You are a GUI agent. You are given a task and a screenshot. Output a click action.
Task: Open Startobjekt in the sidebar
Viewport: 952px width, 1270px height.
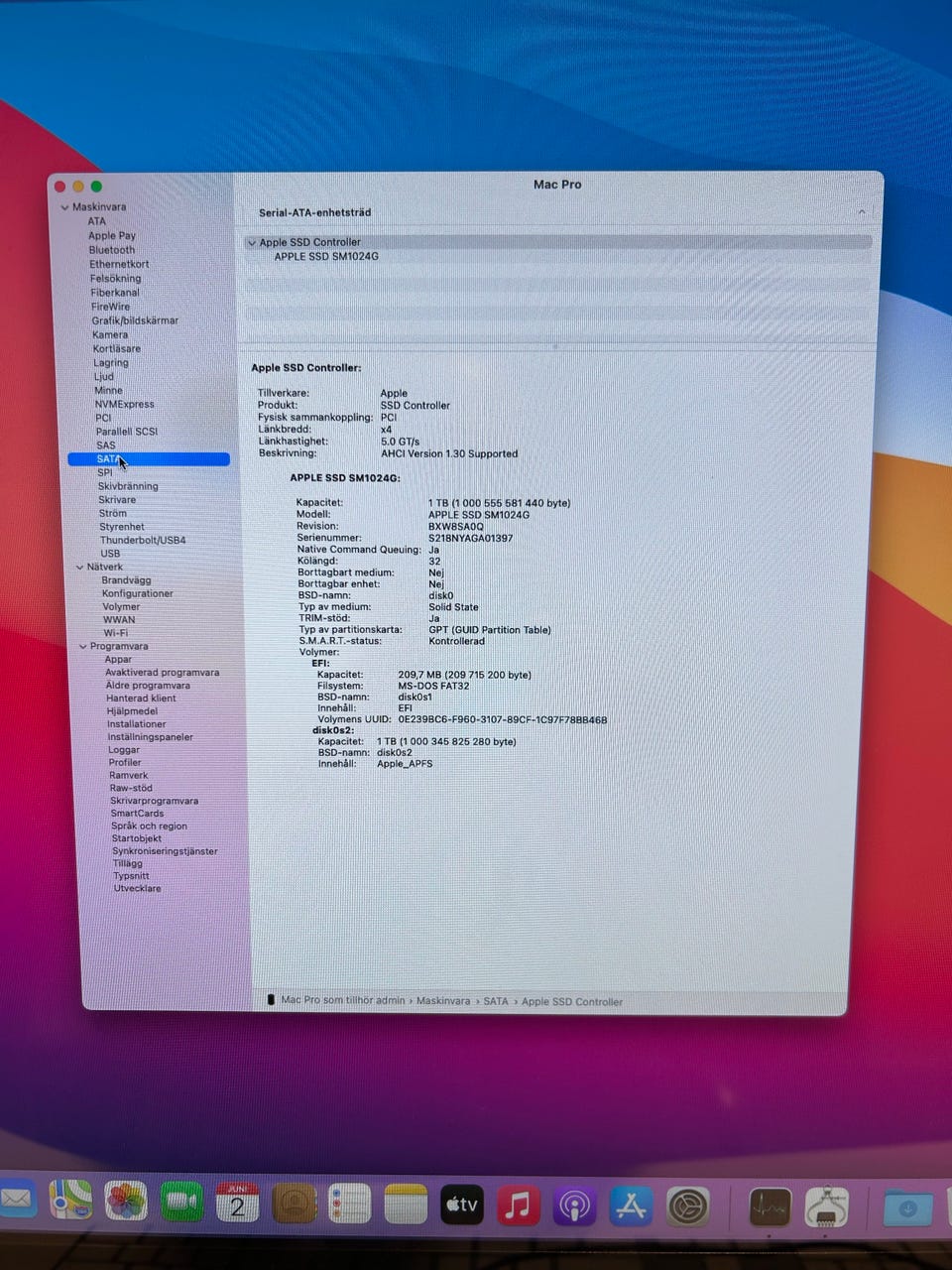136,838
